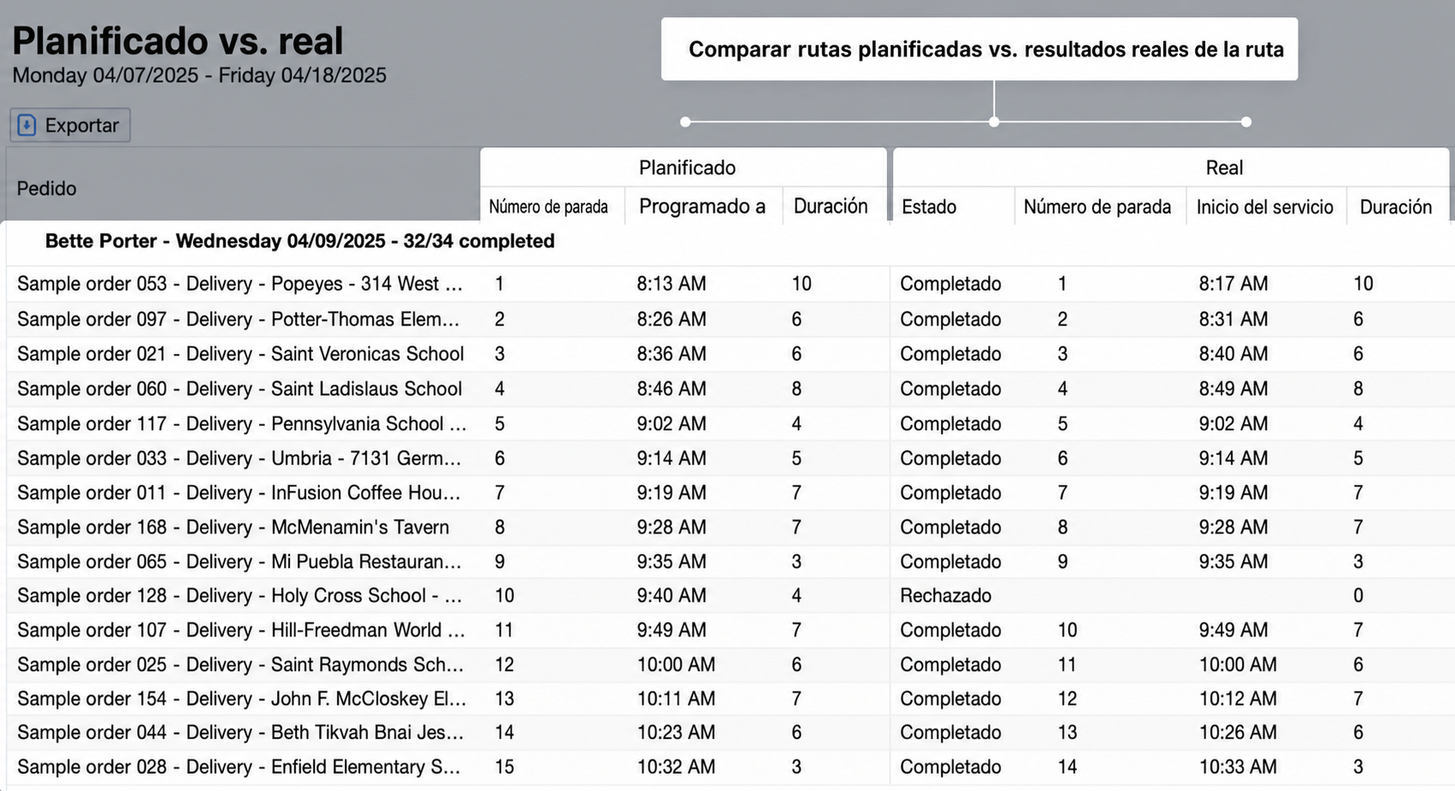Click the Estado column header
The width and height of the screenshot is (1455, 791).
929,207
